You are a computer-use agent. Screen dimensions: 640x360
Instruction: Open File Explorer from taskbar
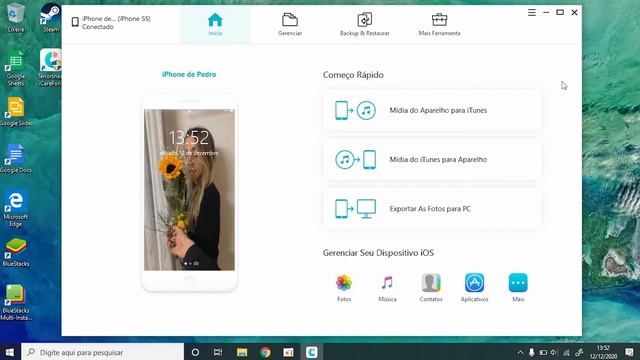tap(242, 352)
